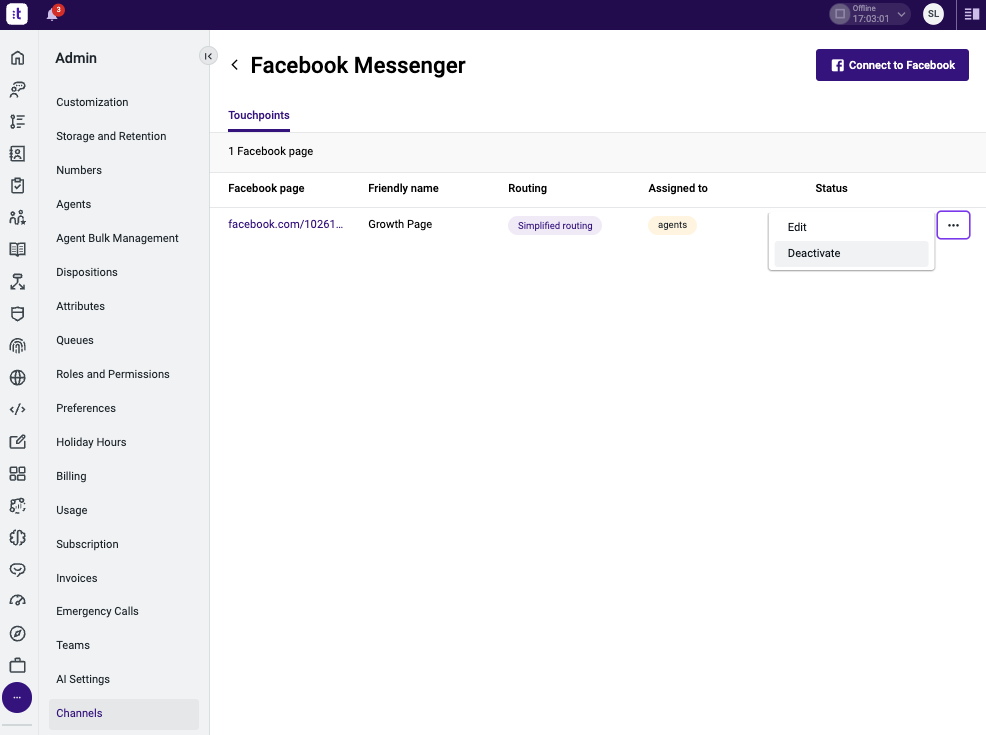Screen dimensions: 986x735
Task: Open Storage and Retention settings
Action: click(x=111, y=136)
